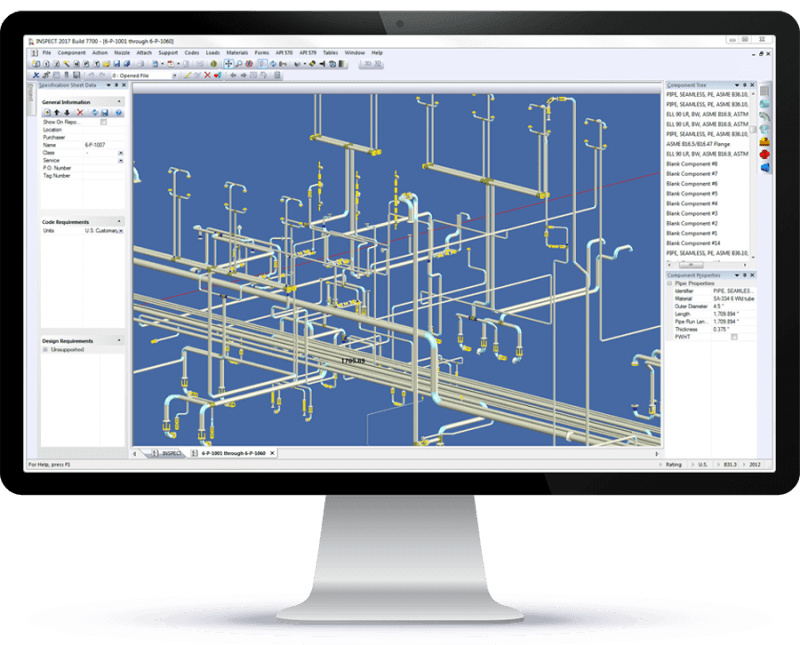800x645 pixels.
Task: Click the blue X icon at start of second toolbar row
Action: tap(36, 75)
